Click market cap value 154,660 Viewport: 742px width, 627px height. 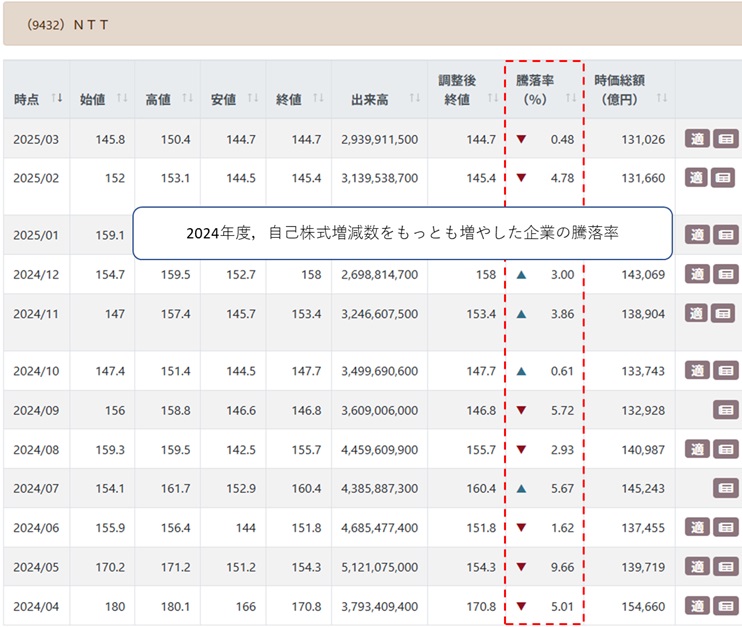tap(643, 606)
